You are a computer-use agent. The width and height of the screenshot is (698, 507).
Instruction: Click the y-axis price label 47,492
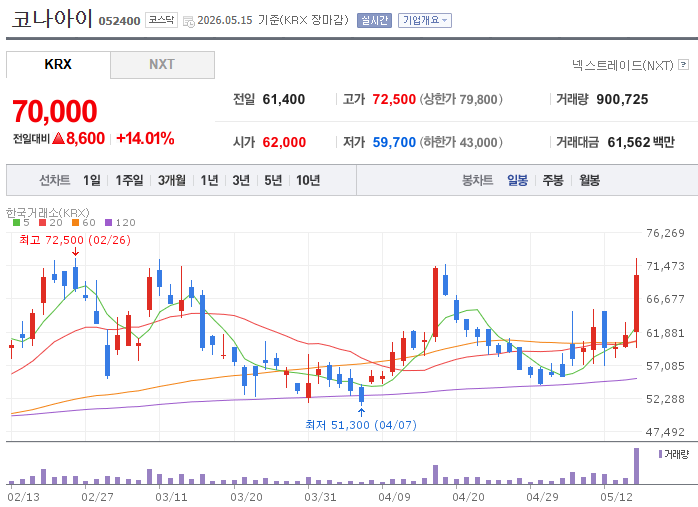(665, 432)
